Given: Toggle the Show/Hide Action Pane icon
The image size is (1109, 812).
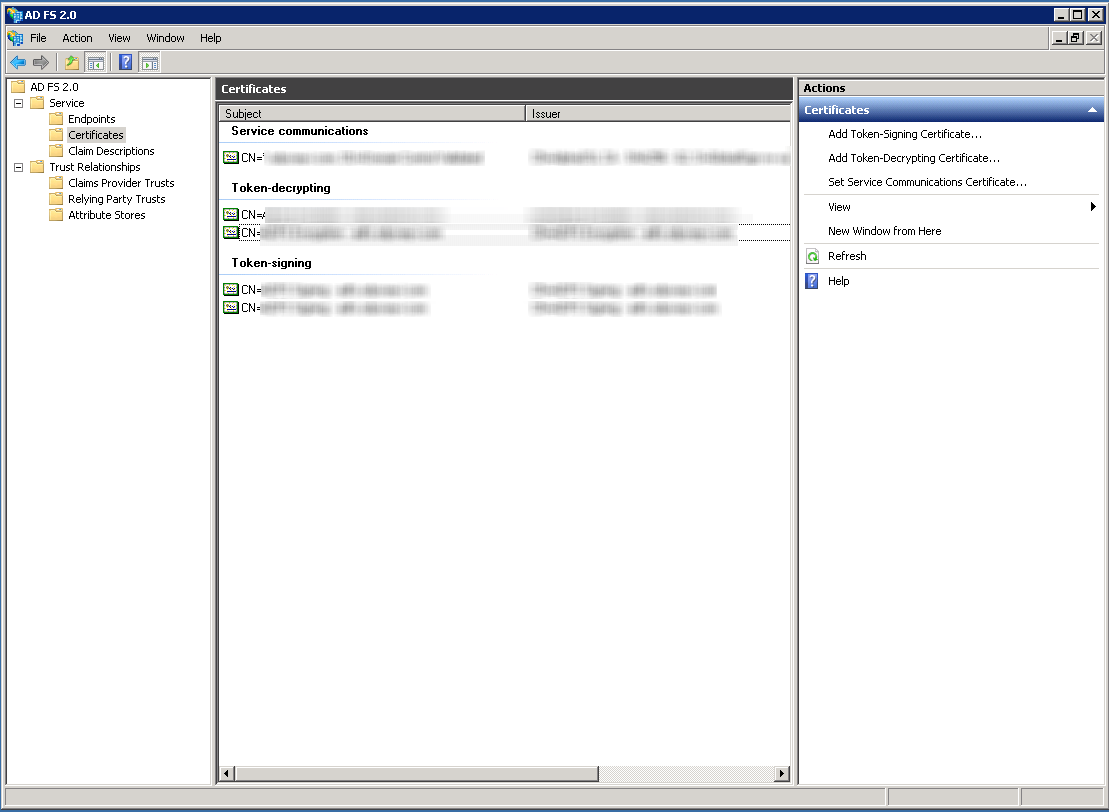Looking at the screenshot, I should (149, 62).
